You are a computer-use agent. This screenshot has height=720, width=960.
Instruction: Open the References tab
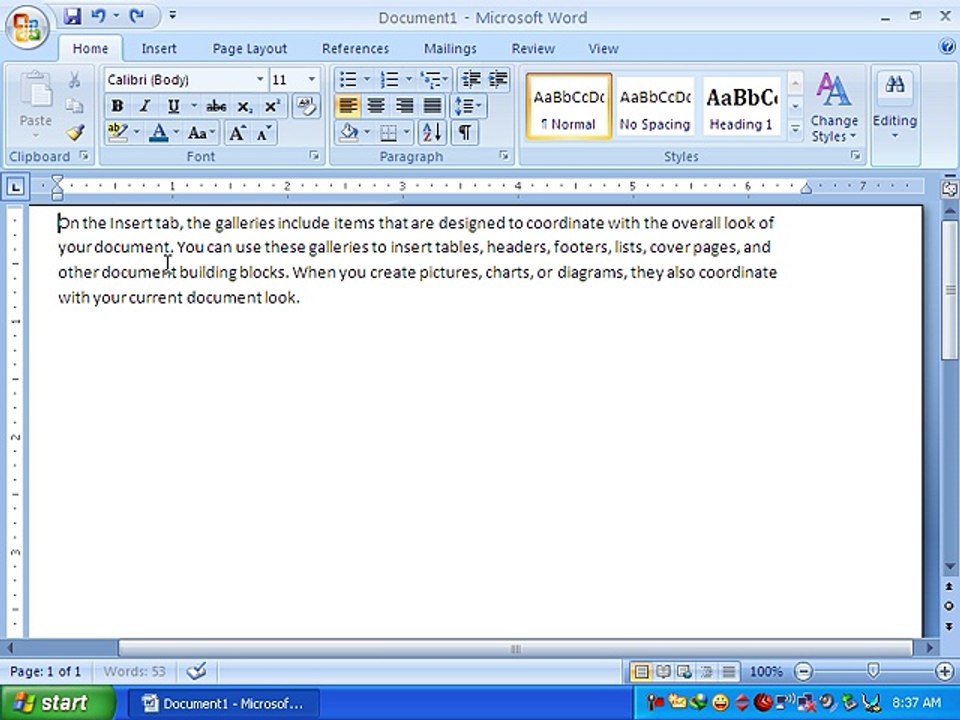point(355,48)
